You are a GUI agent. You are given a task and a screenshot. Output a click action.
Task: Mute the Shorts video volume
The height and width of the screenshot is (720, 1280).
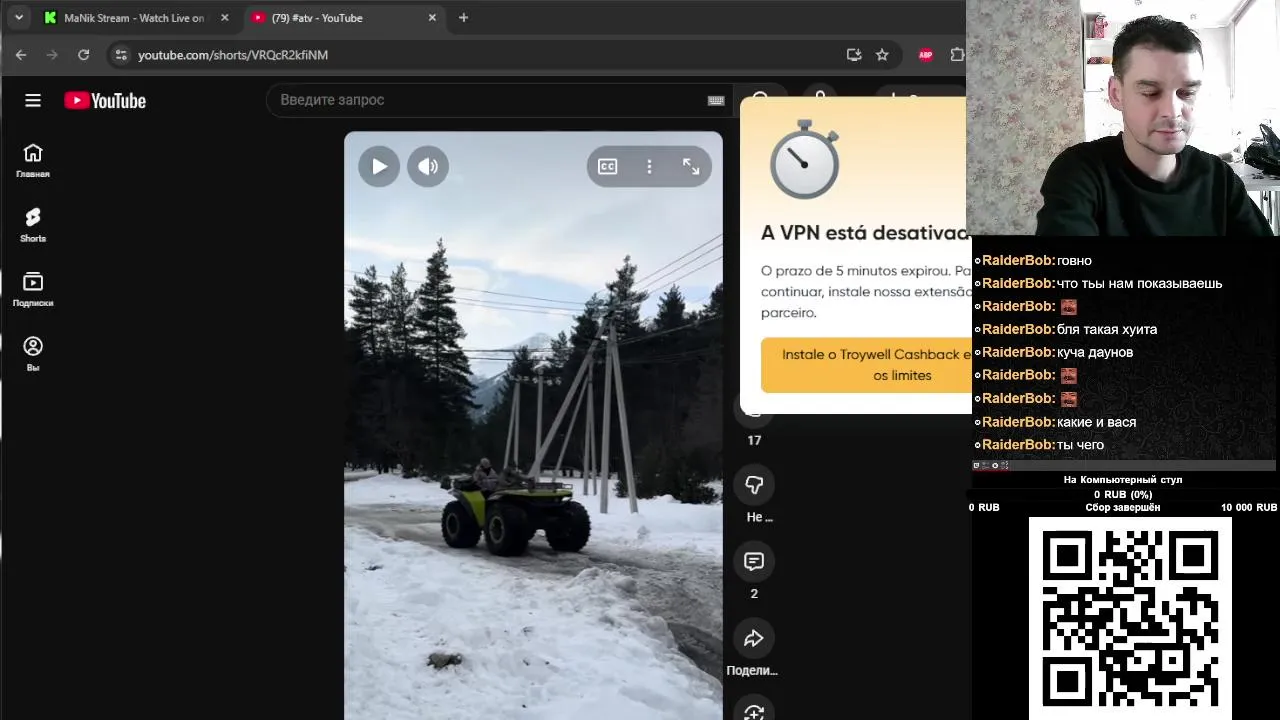tap(428, 167)
